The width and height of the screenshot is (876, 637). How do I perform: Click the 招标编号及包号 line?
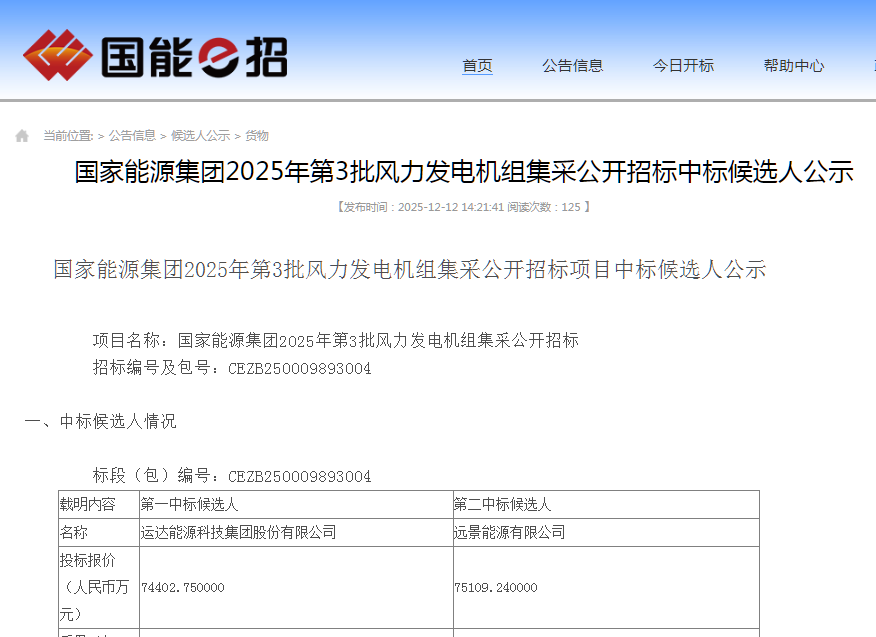[x=232, y=368]
